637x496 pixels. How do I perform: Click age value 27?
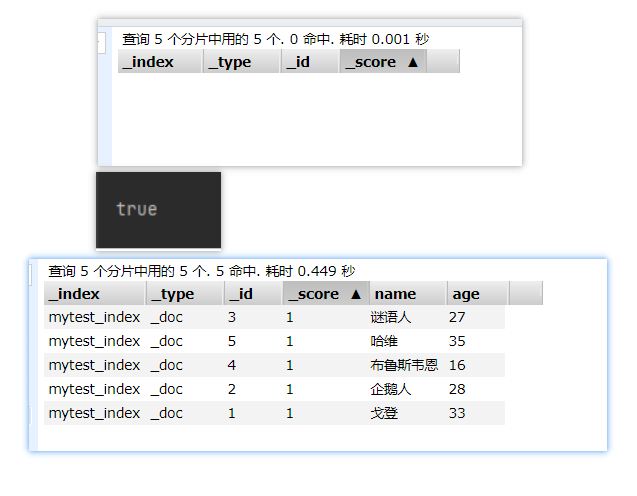[x=457, y=317]
